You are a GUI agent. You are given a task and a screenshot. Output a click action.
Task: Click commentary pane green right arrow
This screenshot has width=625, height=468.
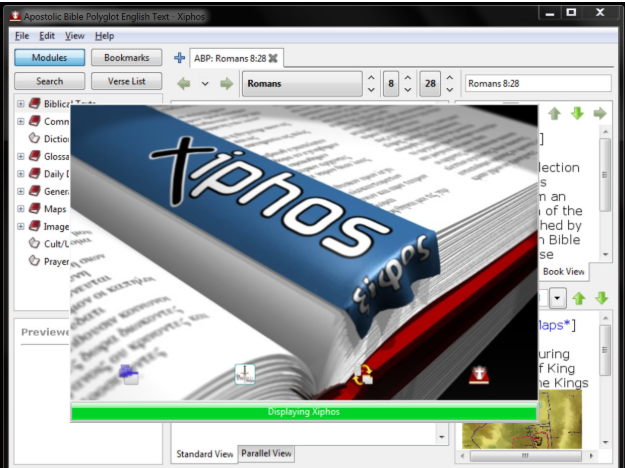pyautogui.click(x=600, y=114)
